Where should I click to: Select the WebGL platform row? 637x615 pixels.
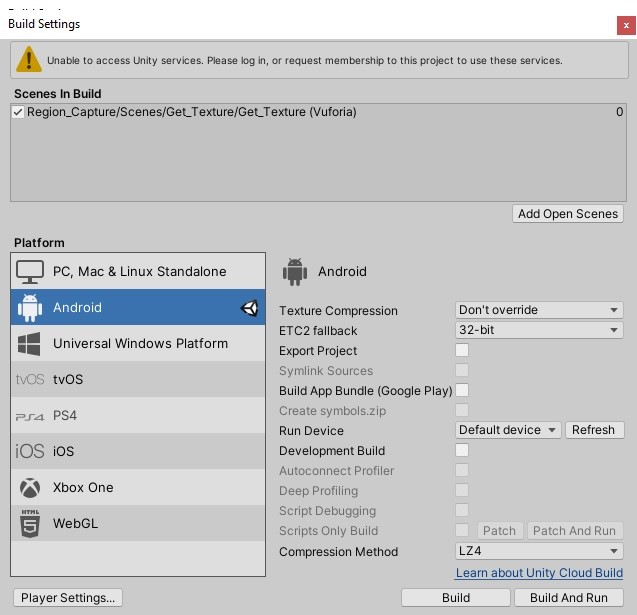[x=138, y=523]
